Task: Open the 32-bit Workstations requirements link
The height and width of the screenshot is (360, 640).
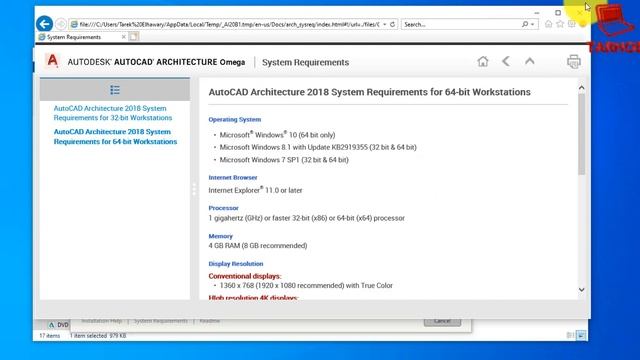Action: click(113, 113)
